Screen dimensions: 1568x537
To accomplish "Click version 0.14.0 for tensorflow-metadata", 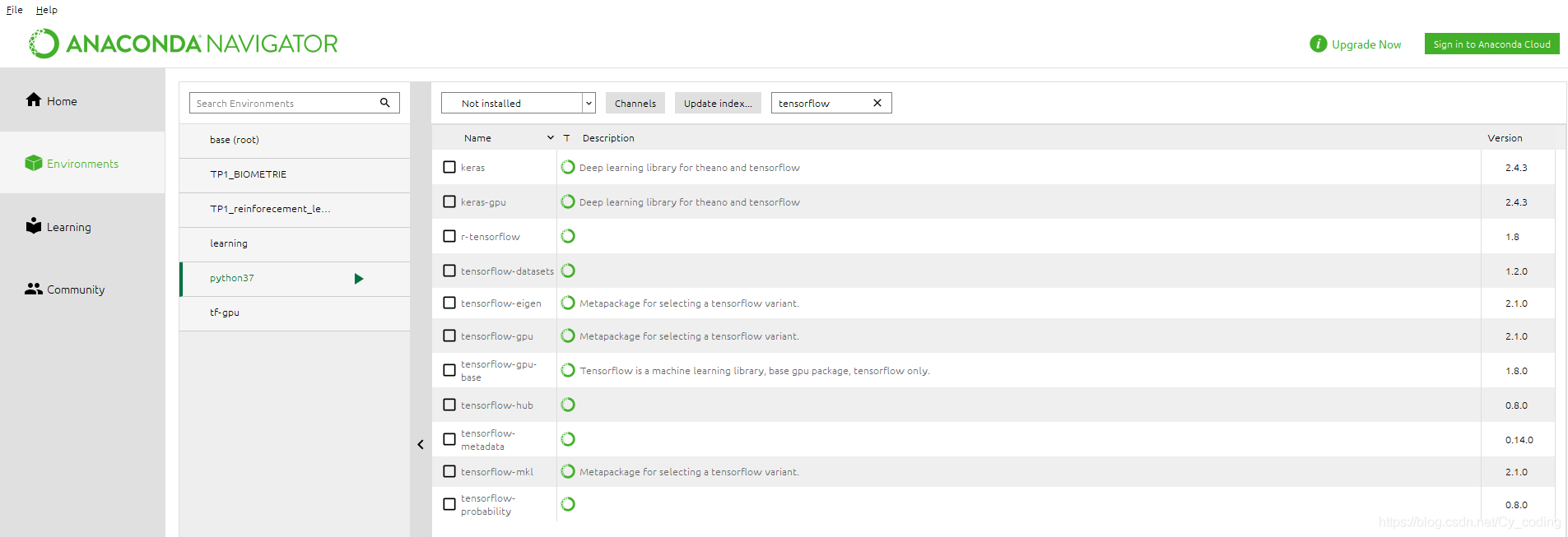I will (x=1519, y=440).
